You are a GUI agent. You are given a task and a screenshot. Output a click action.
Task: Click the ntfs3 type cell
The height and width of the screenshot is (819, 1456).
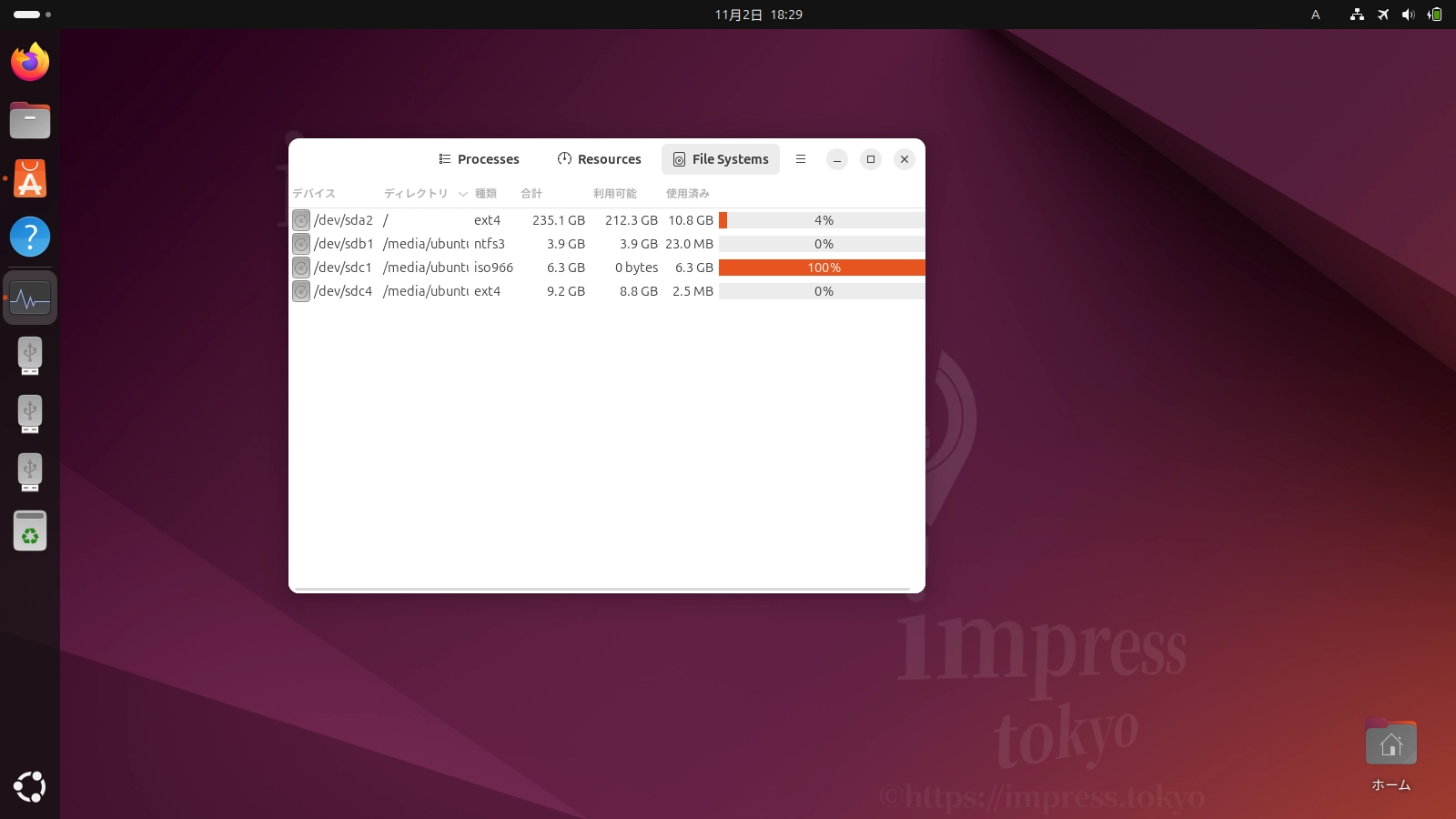490,244
